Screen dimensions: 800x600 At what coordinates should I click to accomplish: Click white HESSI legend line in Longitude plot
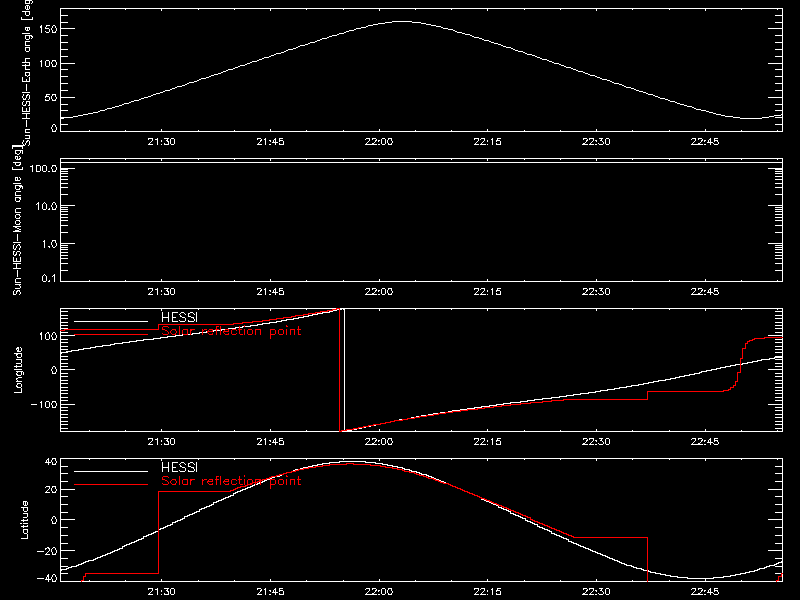(111, 321)
